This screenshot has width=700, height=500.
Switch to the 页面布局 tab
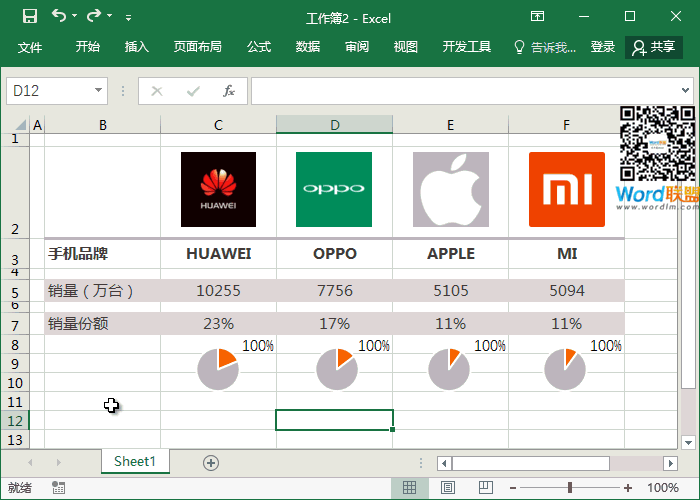[197, 46]
